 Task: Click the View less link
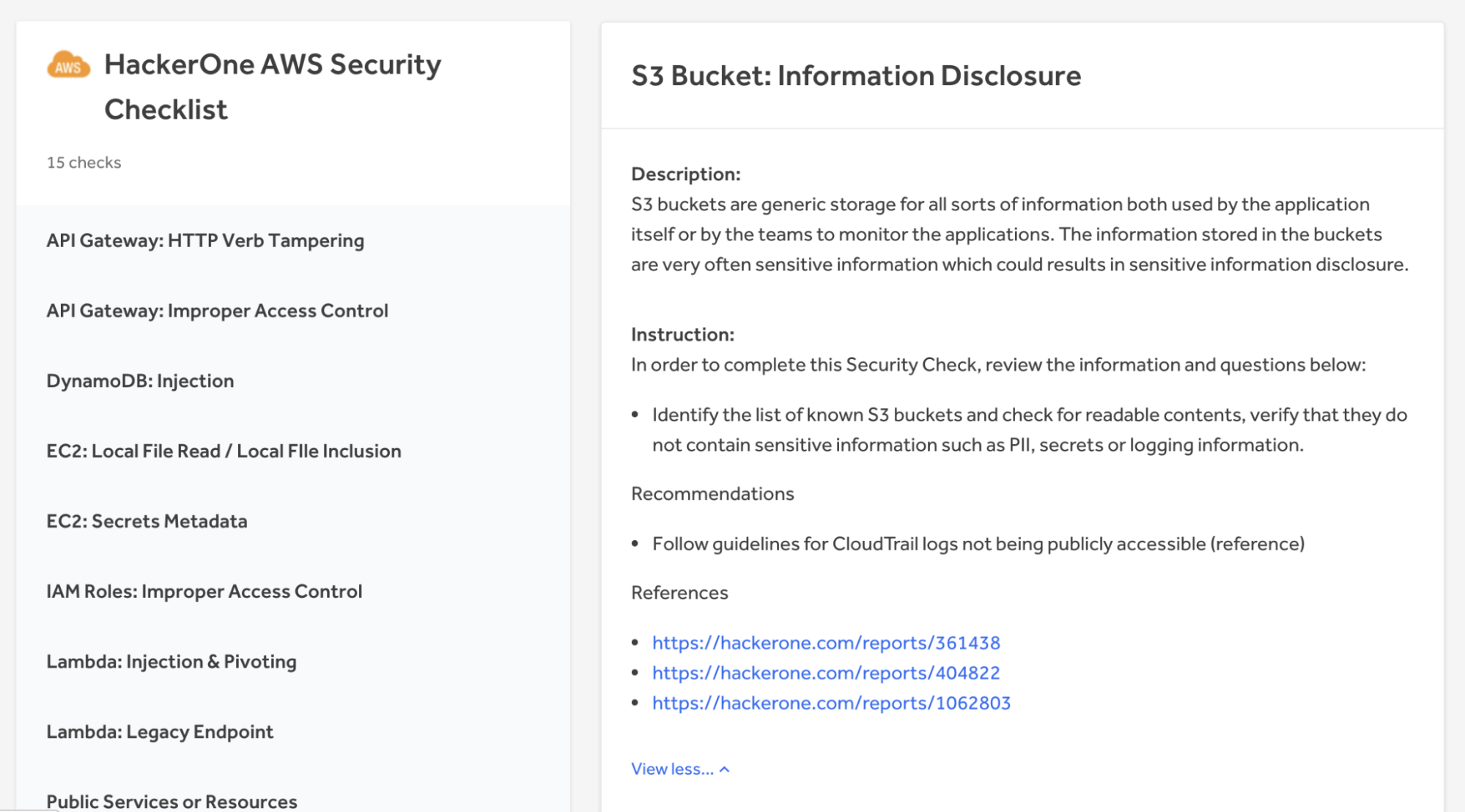[x=671, y=769]
